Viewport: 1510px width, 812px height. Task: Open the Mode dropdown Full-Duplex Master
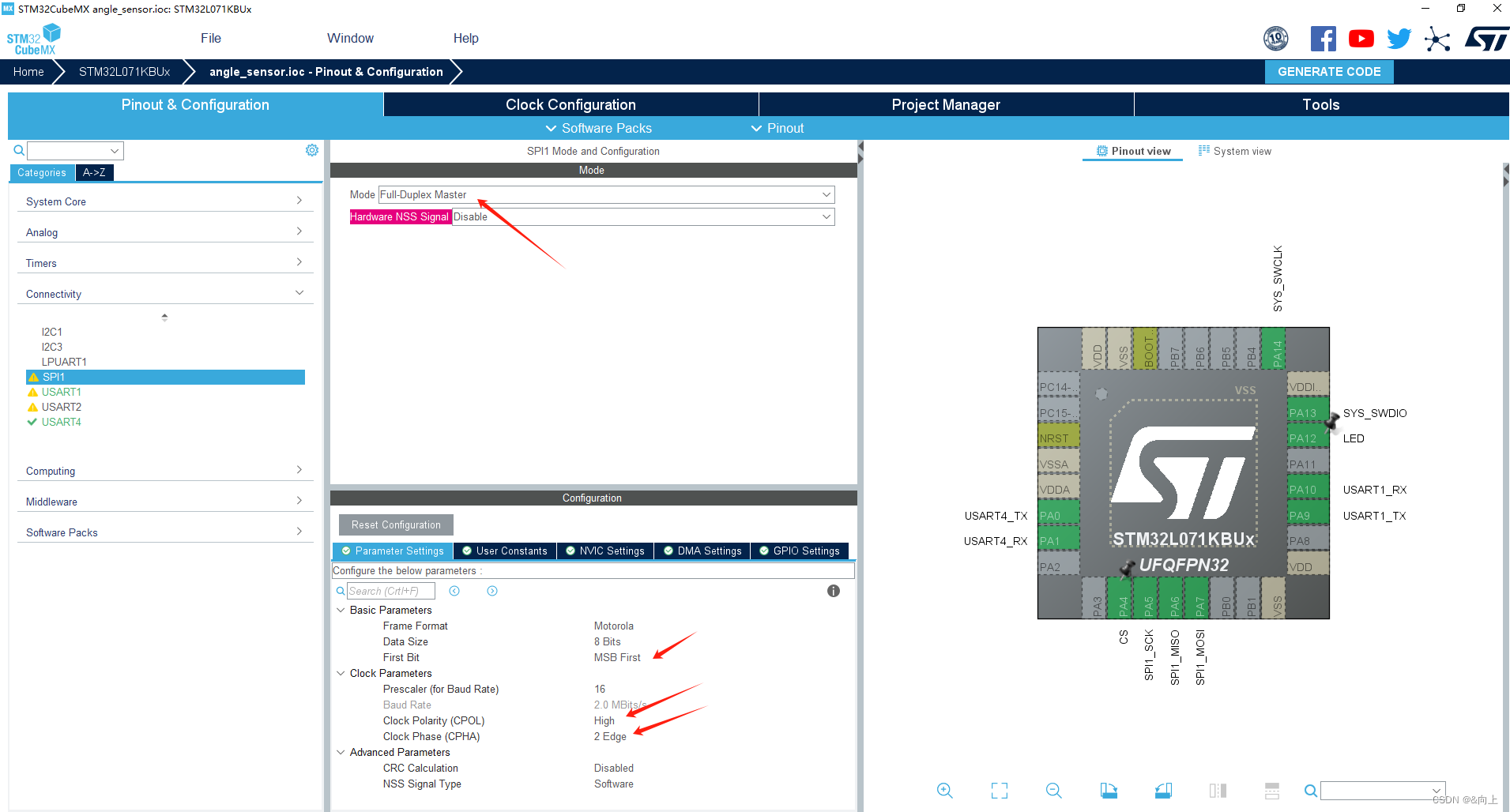tap(606, 194)
